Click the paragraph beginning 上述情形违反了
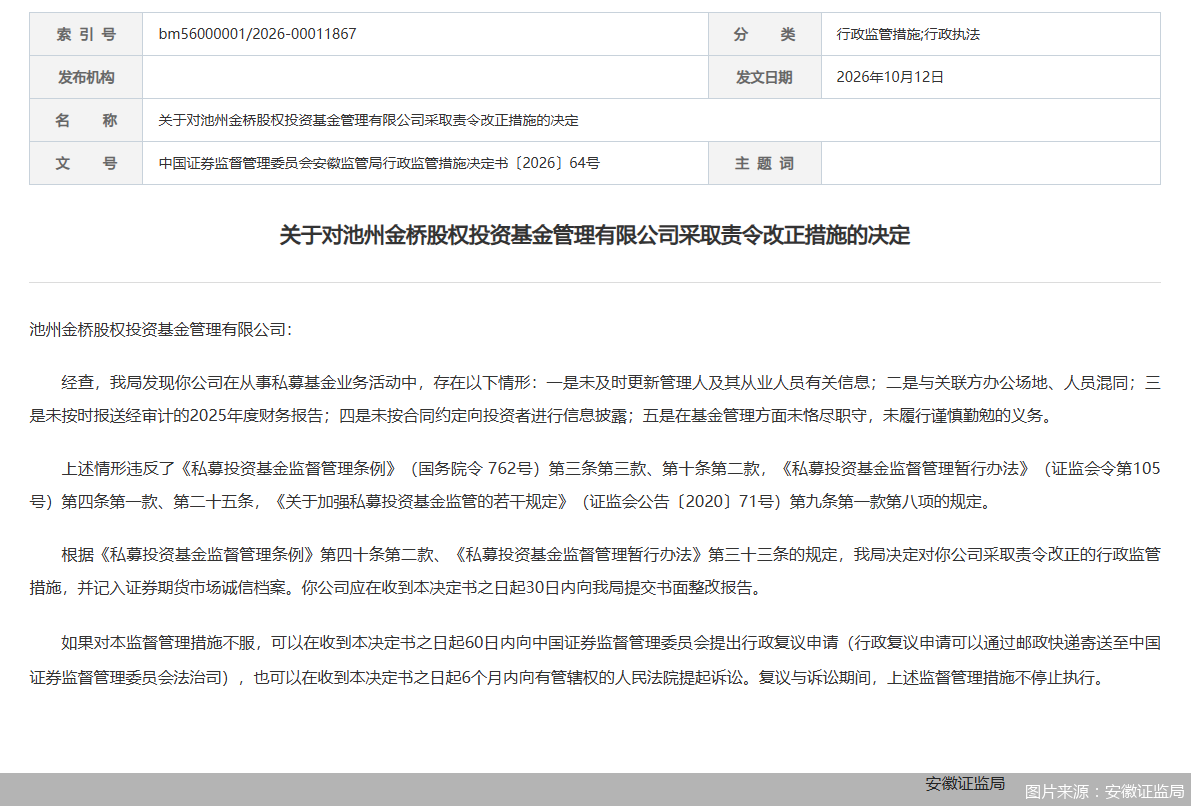Viewport: 1191px width, 806px height. click(x=595, y=485)
